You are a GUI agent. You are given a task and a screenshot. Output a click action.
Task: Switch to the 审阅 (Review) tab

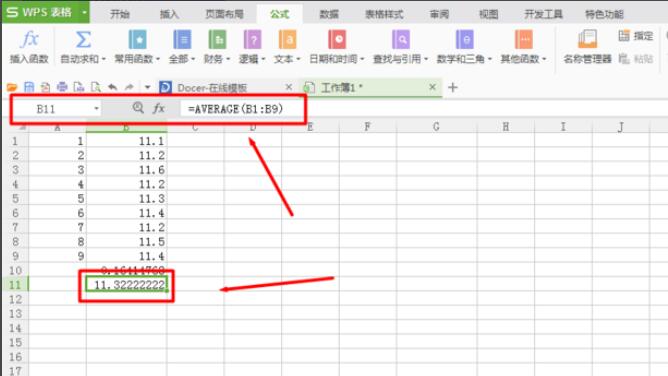click(x=439, y=14)
